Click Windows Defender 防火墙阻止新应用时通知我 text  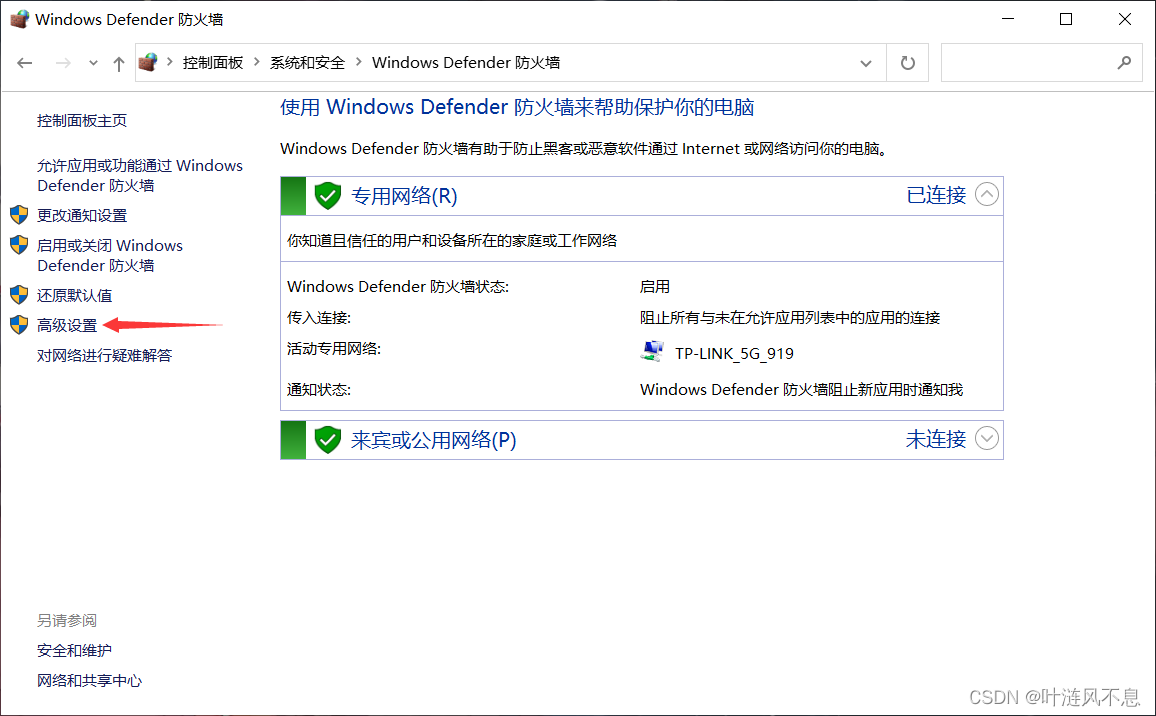[x=801, y=389]
